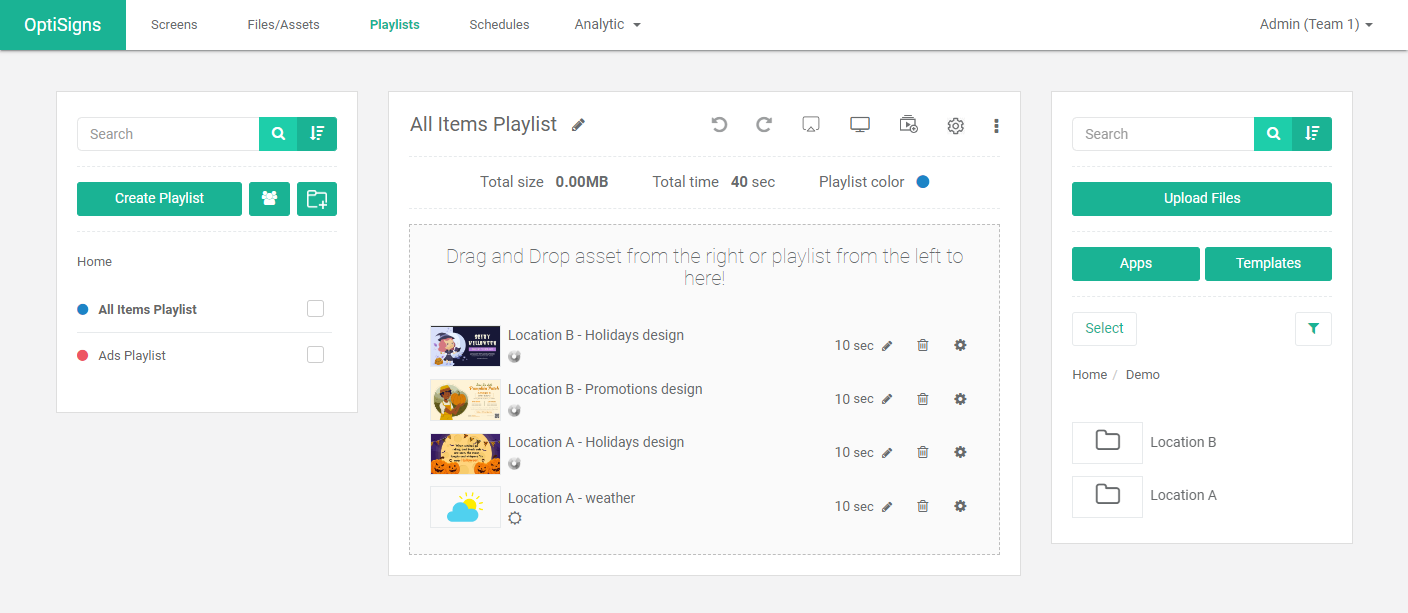Click the push to screen monitor icon

point(860,125)
